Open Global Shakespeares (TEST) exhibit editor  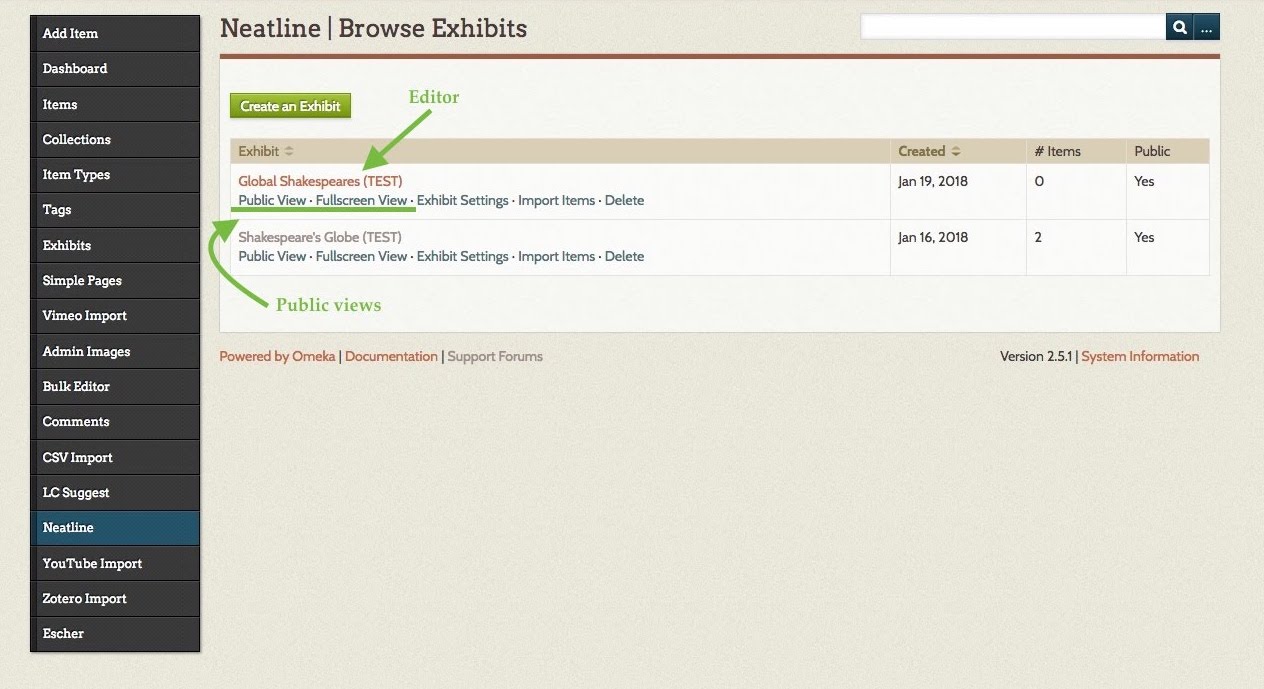[320, 182]
